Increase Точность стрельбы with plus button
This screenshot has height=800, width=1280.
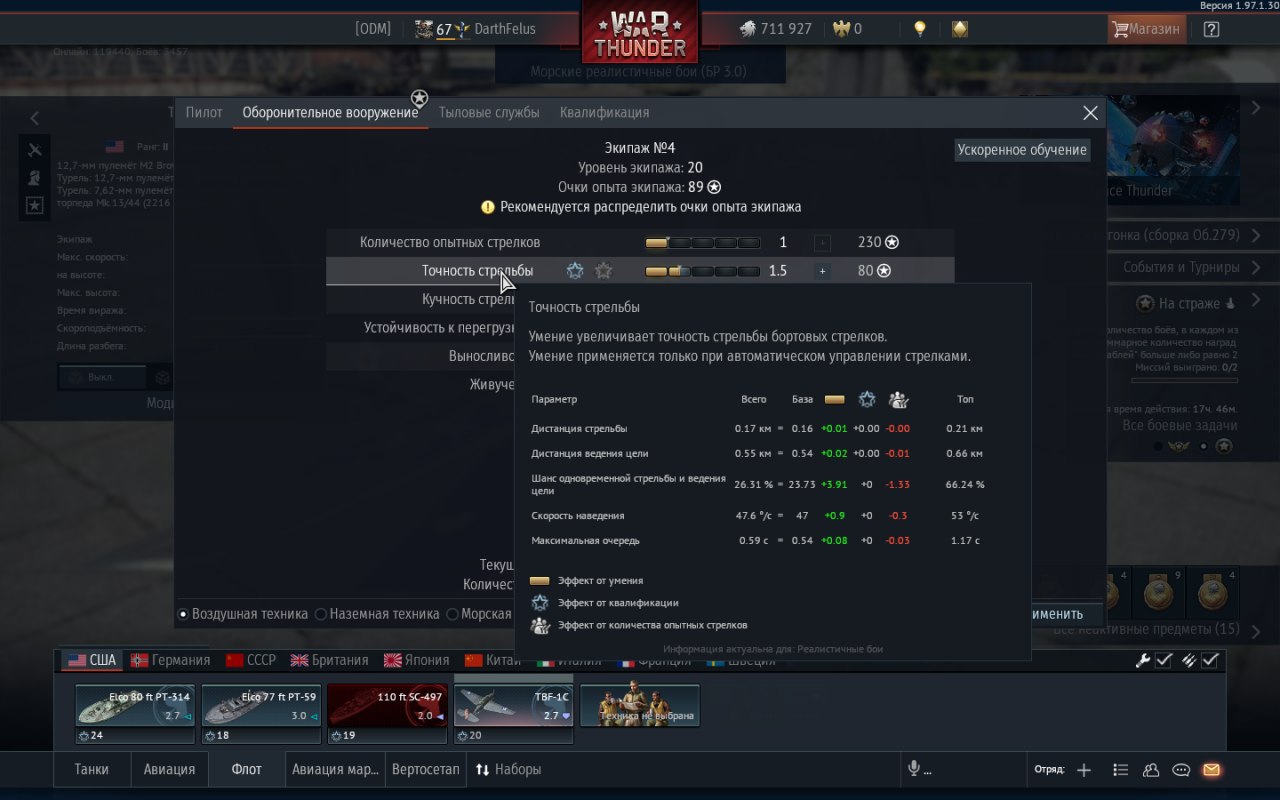point(822,271)
